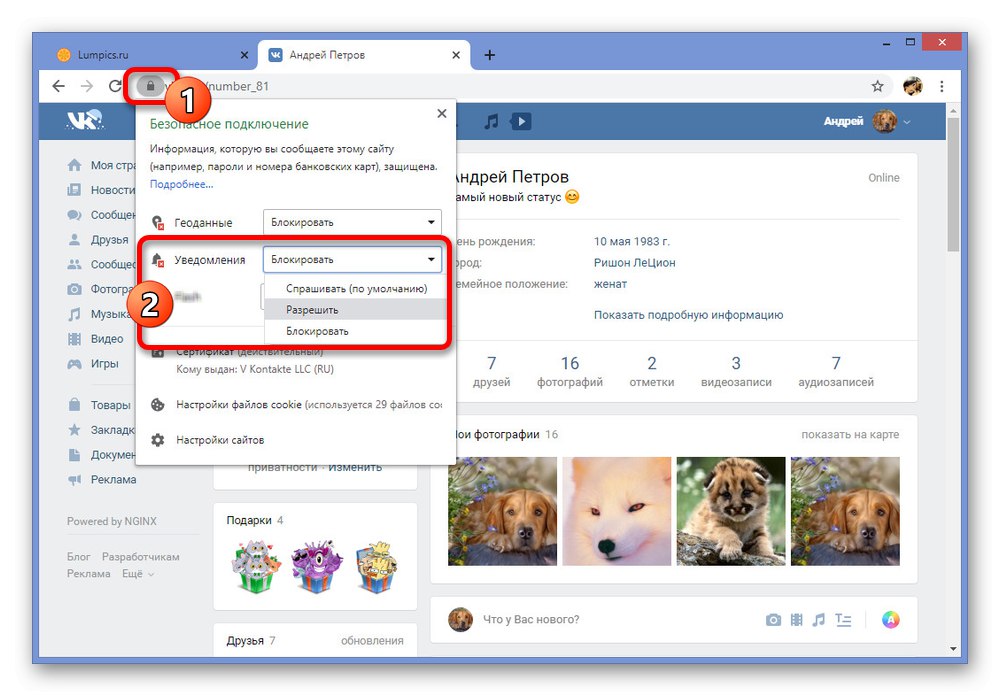Open cat gift thumbnail in Подарки
Image resolution: width=1000 pixels, height=696 pixels.
[x=256, y=566]
